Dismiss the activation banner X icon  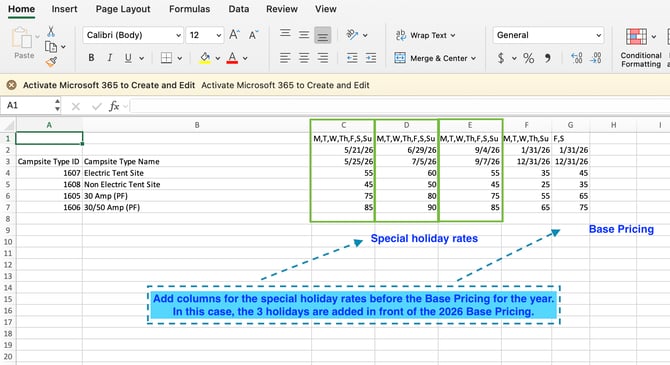pyautogui.click(x=12, y=85)
